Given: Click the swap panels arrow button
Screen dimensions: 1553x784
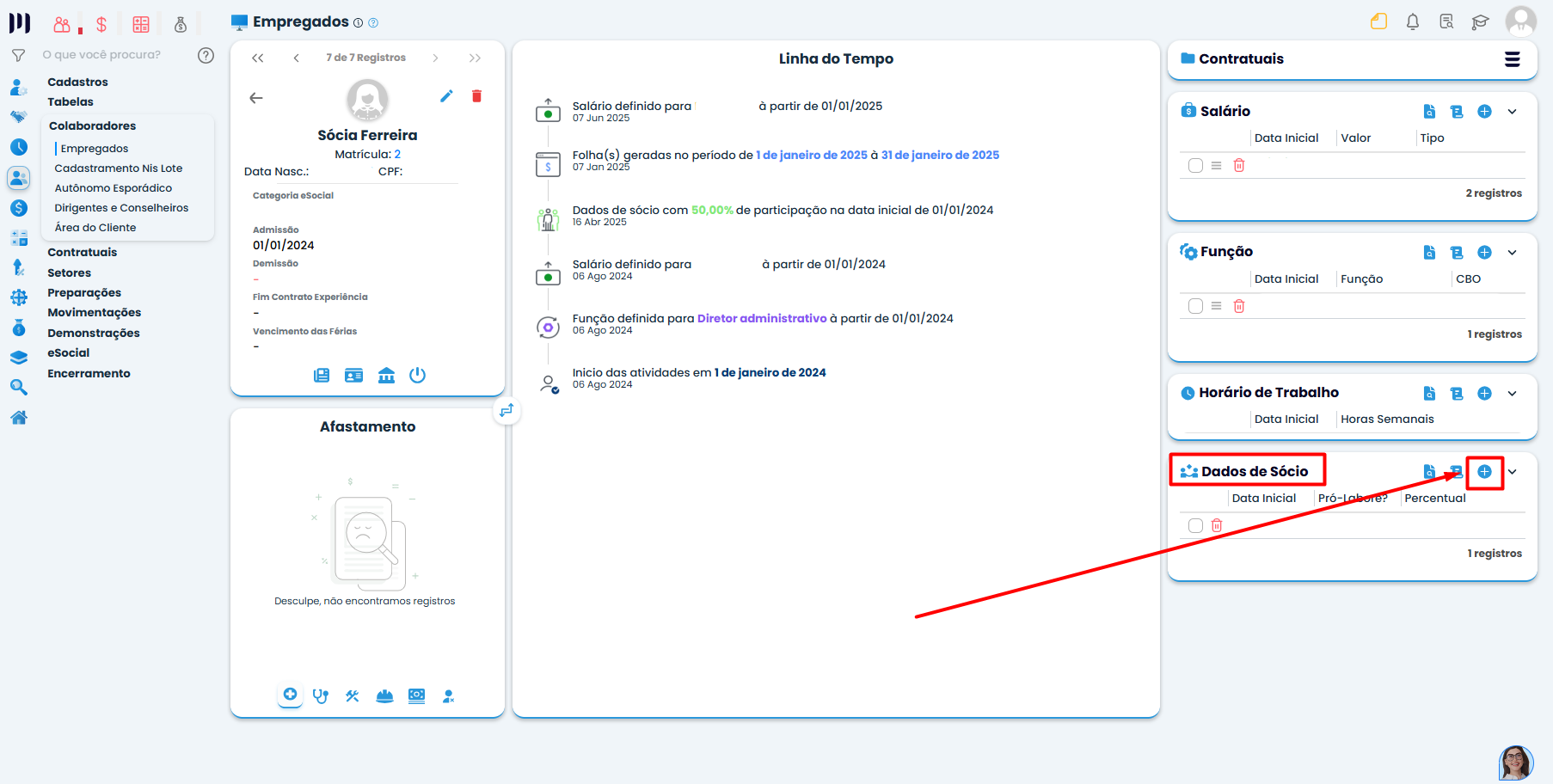Looking at the screenshot, I should pos(506,410).
